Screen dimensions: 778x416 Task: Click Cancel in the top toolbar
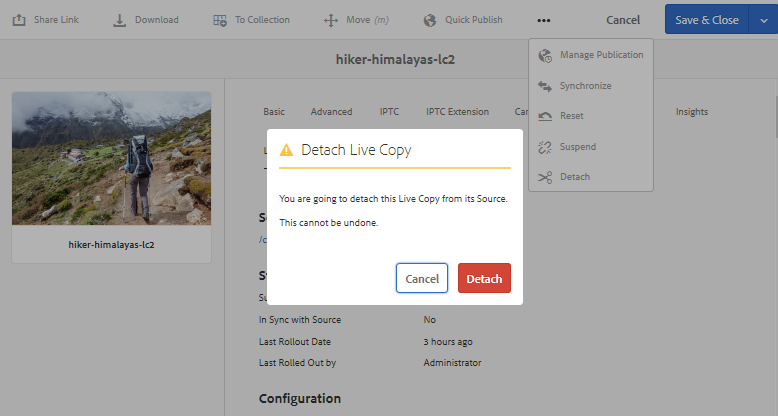point(623,20)
